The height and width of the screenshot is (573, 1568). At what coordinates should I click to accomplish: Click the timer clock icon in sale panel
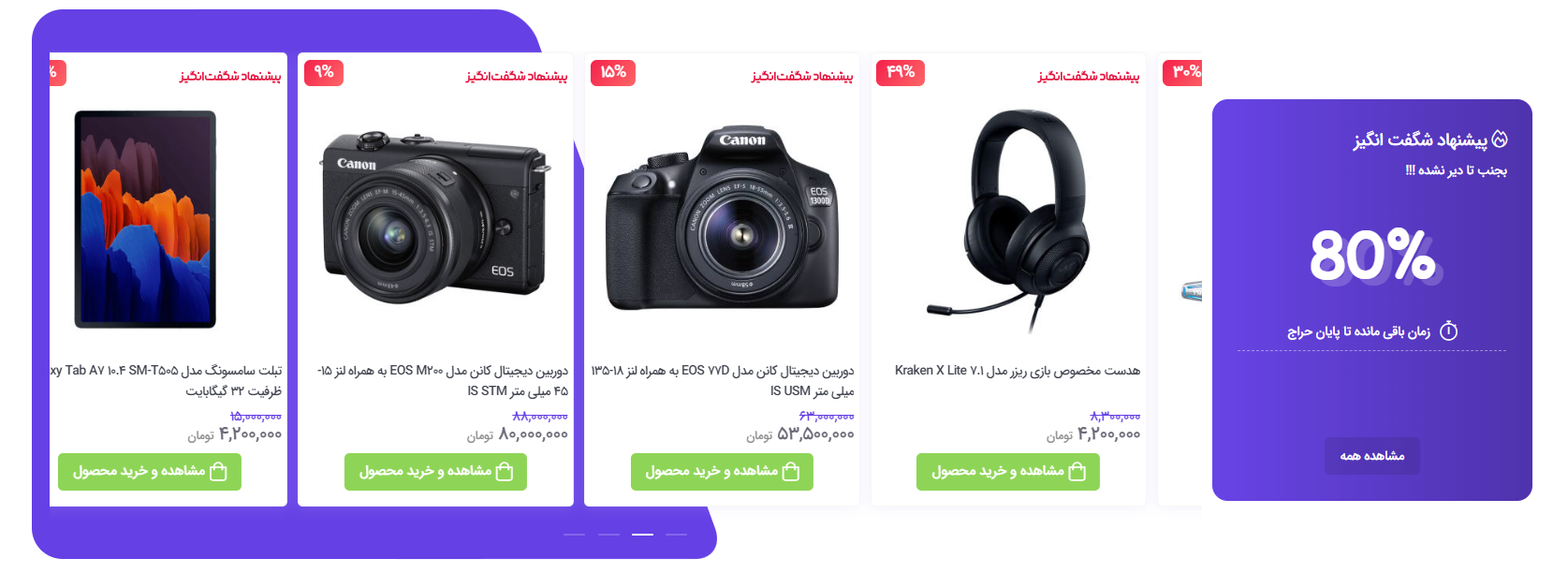1448,331
